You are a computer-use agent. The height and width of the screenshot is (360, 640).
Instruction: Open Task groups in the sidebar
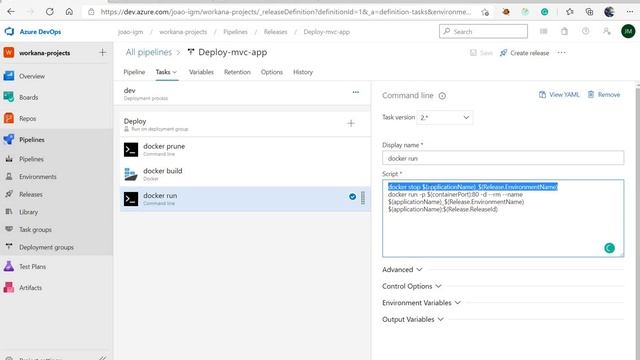coord(35,229)
